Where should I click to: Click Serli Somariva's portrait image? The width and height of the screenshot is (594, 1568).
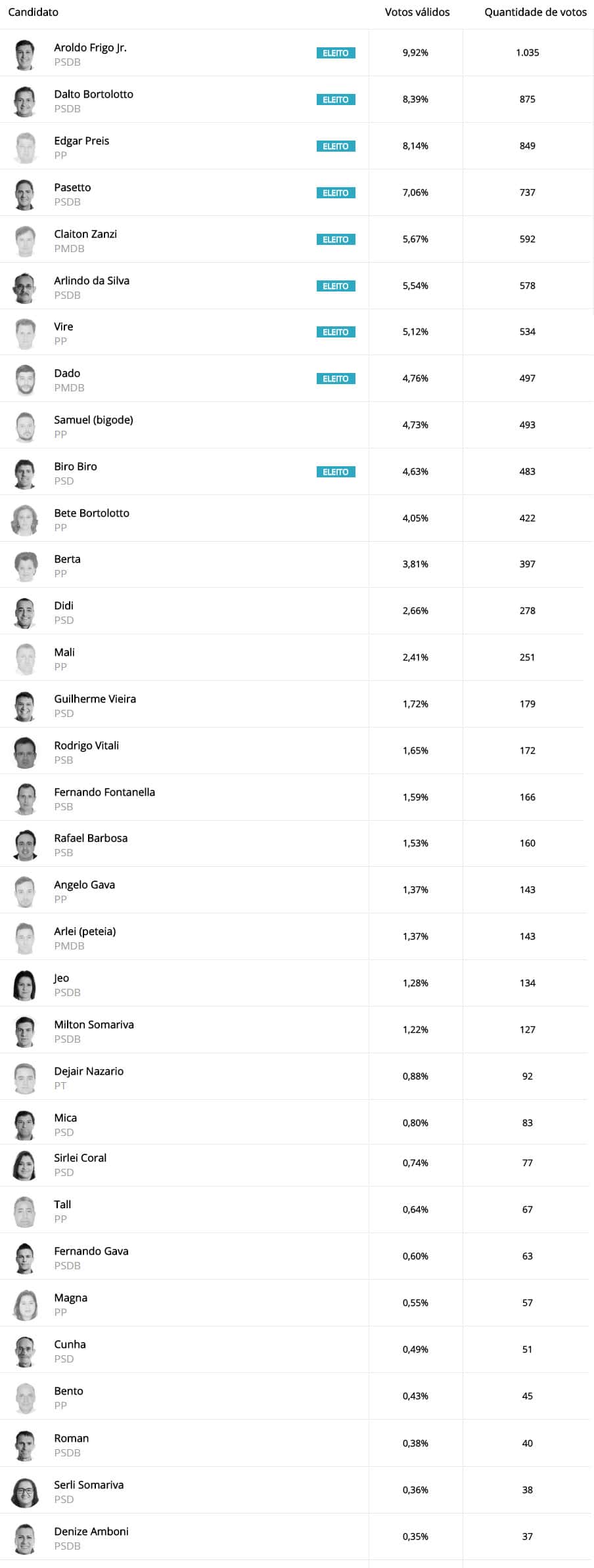[x=25, y=1492]
